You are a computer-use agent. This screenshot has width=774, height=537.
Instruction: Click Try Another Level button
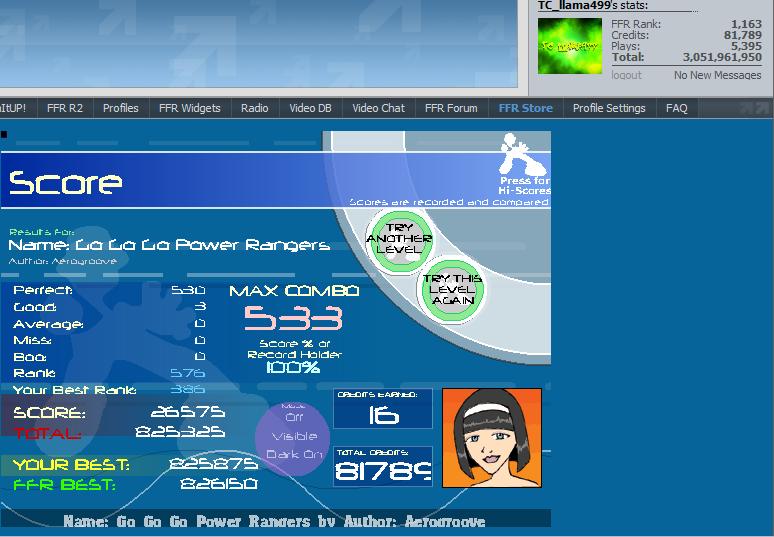pyautogui.click(x=400, y=239)
